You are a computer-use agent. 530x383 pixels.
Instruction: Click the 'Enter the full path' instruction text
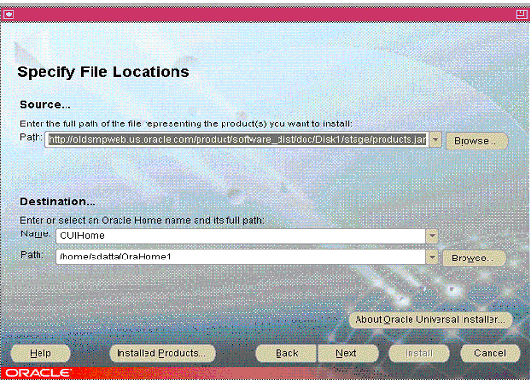tap(186, 124)
